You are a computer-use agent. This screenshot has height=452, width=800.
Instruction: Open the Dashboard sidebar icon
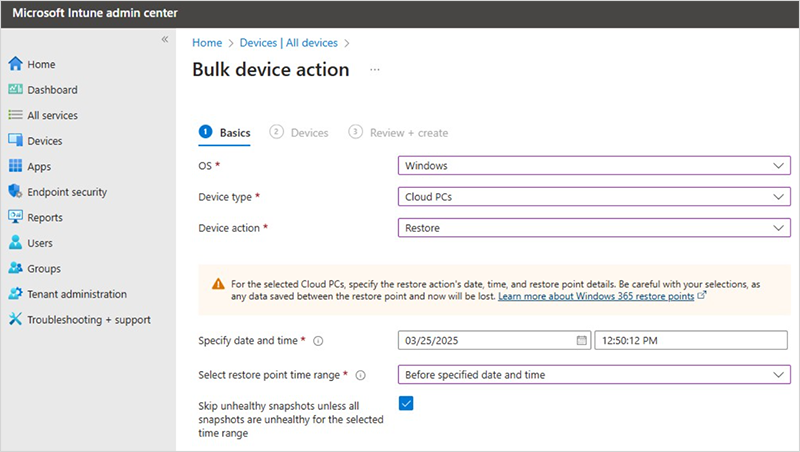click(15, 90)
